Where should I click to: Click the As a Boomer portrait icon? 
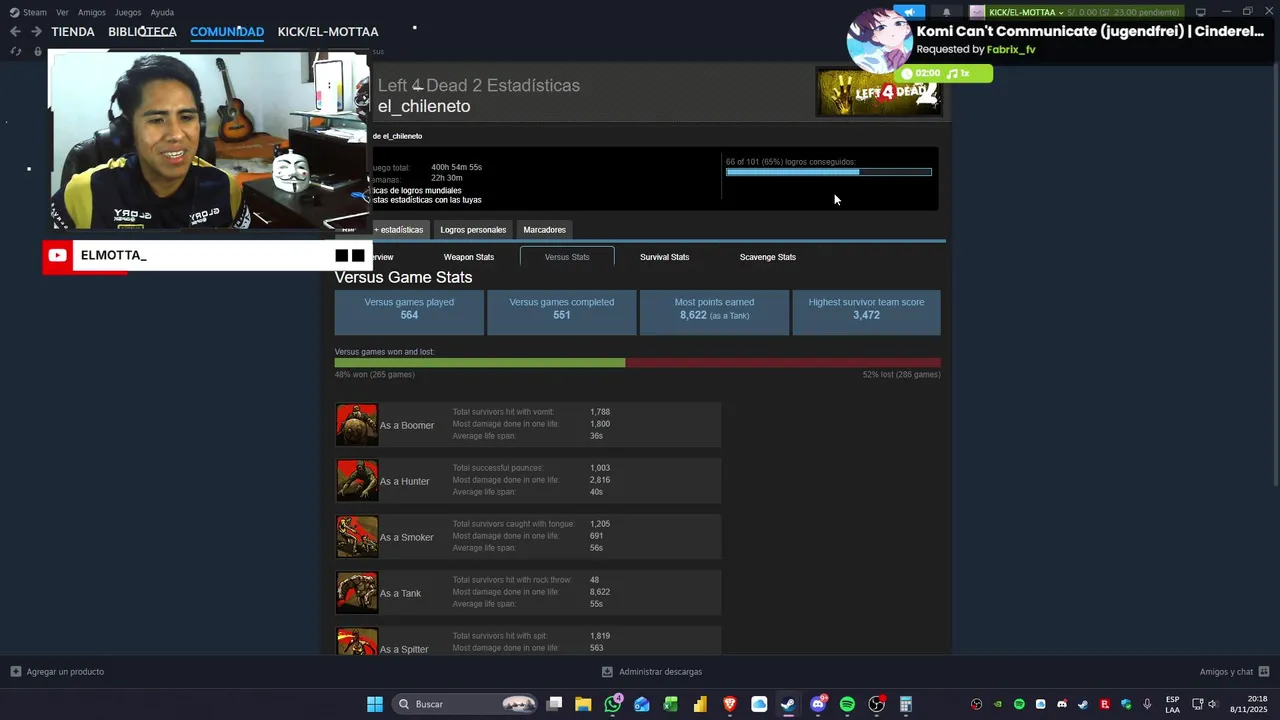tap(357, 425)
